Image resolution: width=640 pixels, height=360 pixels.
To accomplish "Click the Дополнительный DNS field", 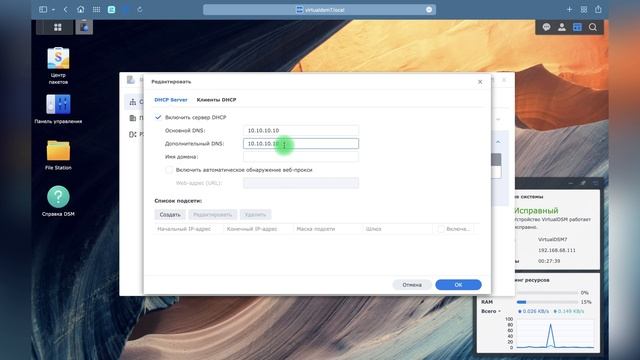I will tap(301, 144).
